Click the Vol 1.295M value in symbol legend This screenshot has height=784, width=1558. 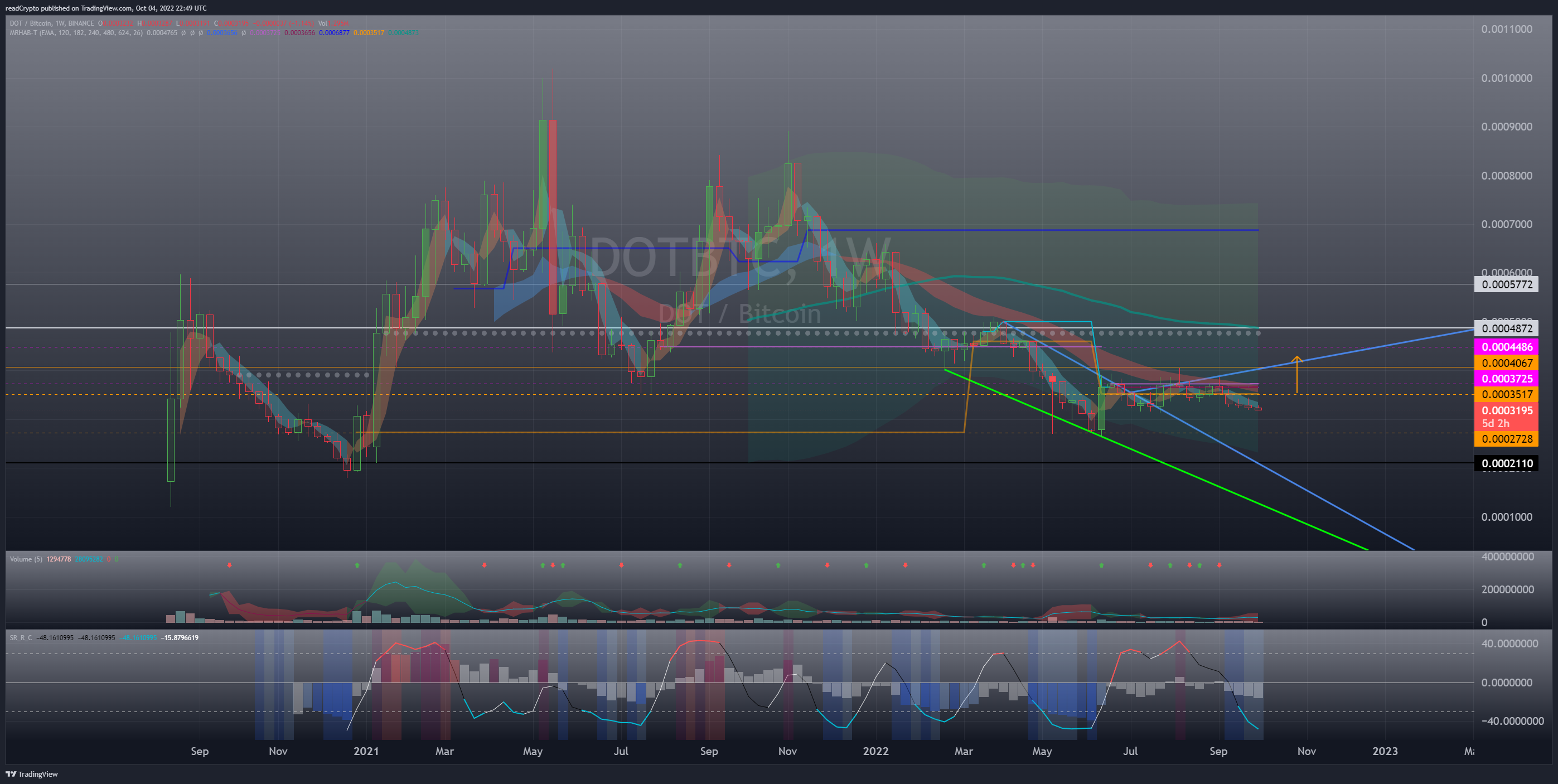pos(333,23)
